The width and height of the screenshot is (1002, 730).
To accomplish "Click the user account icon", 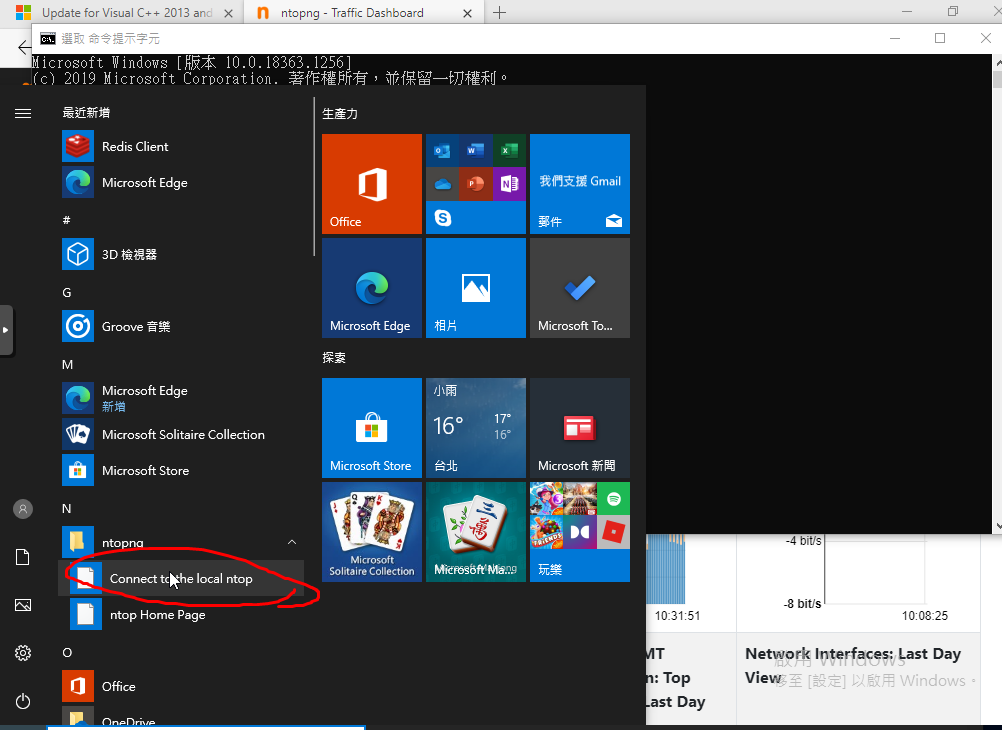I will pos(23,509).
